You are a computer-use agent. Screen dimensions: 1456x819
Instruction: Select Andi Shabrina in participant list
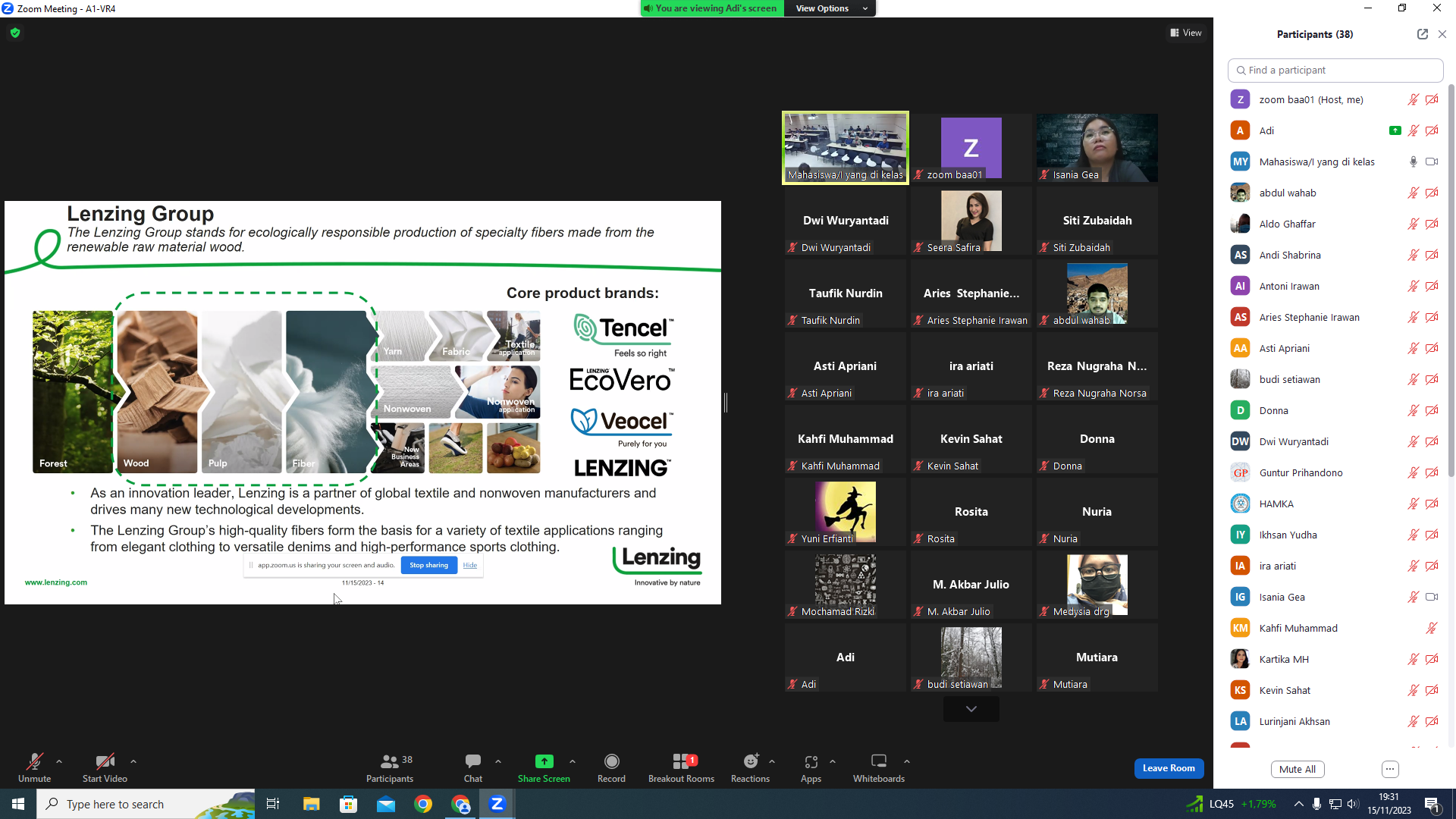(1335, 255)
